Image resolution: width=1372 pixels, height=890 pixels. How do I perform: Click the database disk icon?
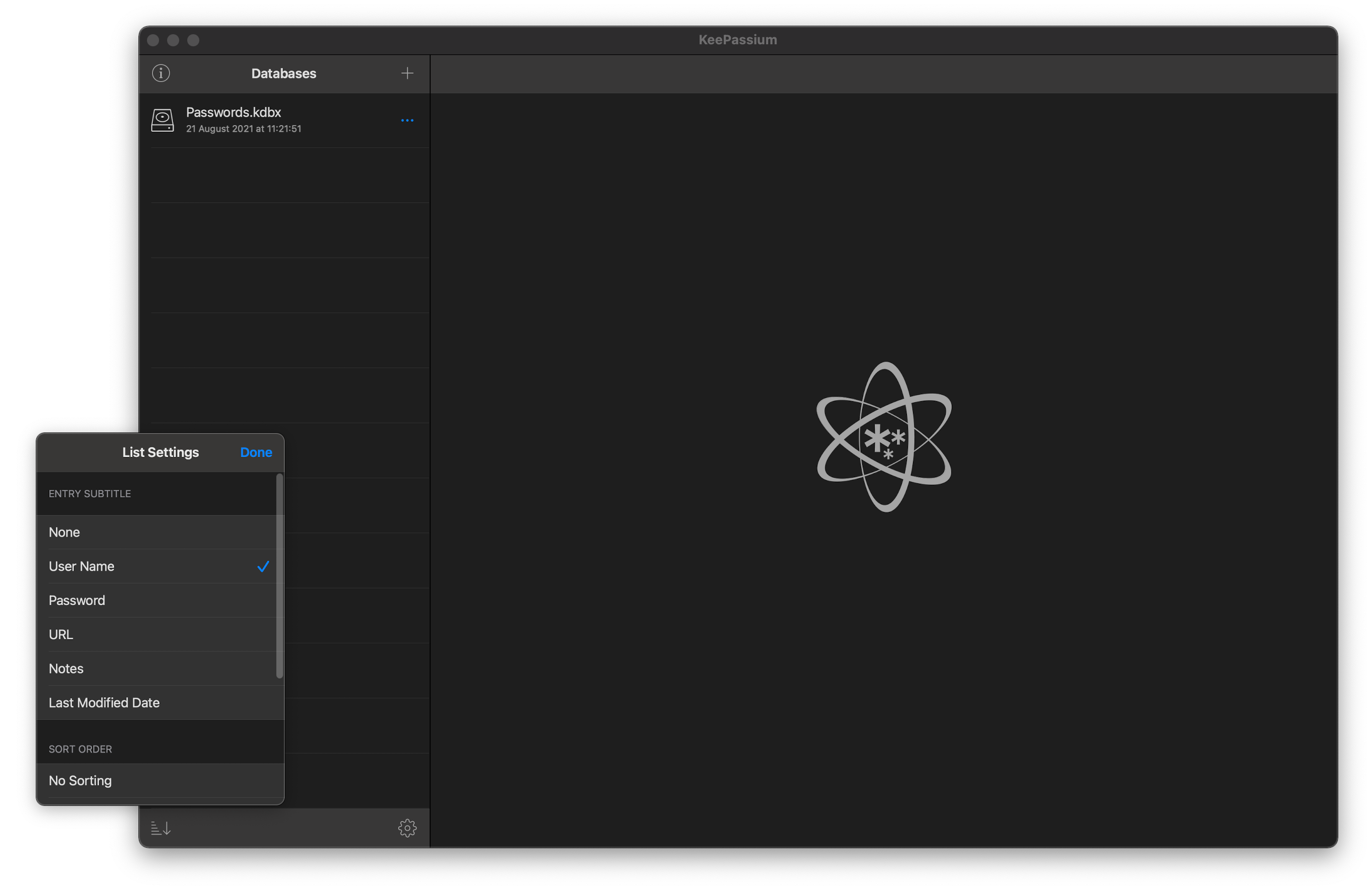click(163, 120)
